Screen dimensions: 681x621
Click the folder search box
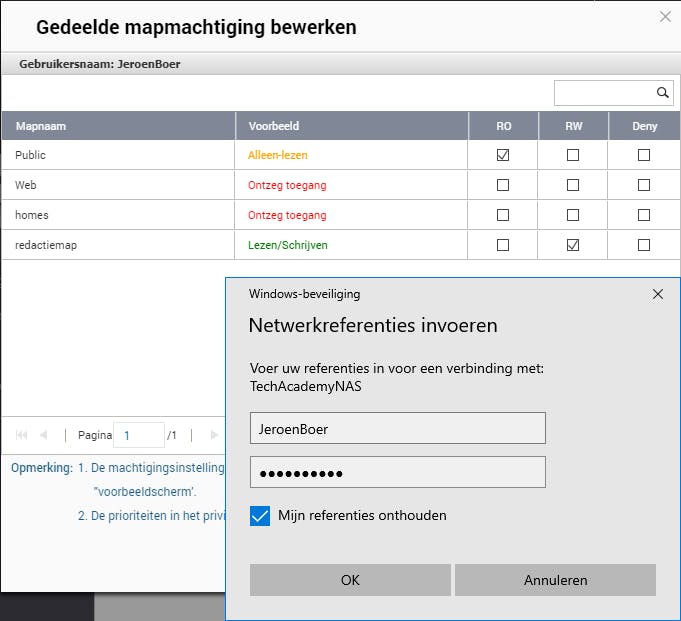click(604, 93)
